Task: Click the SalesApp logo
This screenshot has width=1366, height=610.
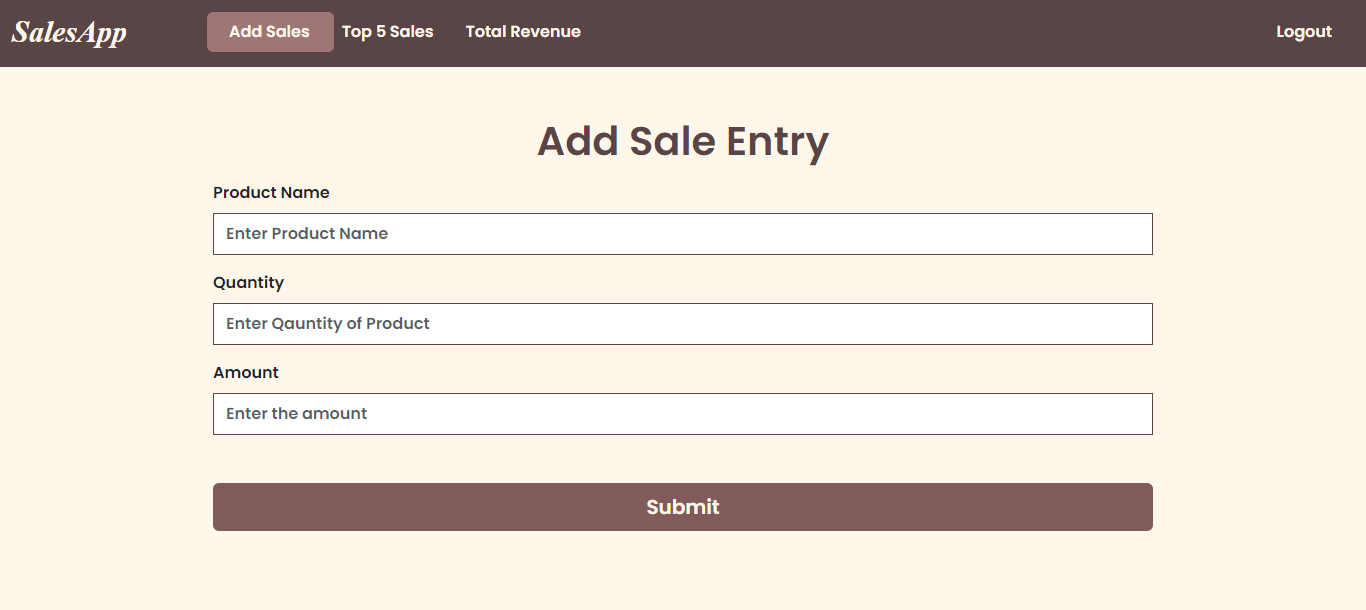Action: point(69,32)
